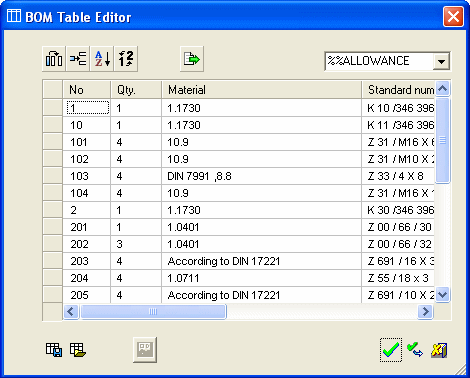Screen dimensions: 470x378
Task: Click the merge rows toolbar icon
Action: (78, 59)
